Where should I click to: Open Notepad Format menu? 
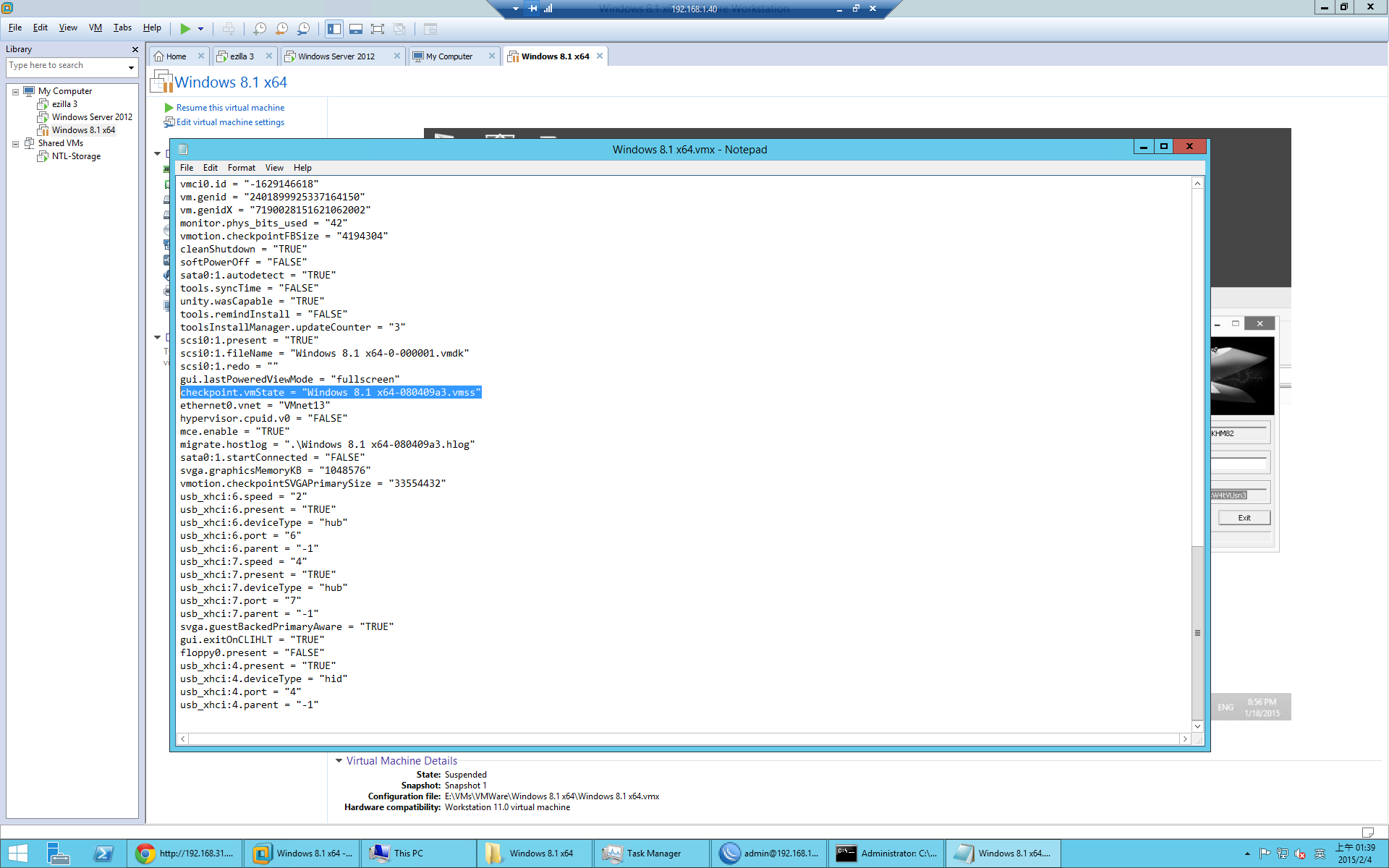pyautogui.click(x=242, y=168)
